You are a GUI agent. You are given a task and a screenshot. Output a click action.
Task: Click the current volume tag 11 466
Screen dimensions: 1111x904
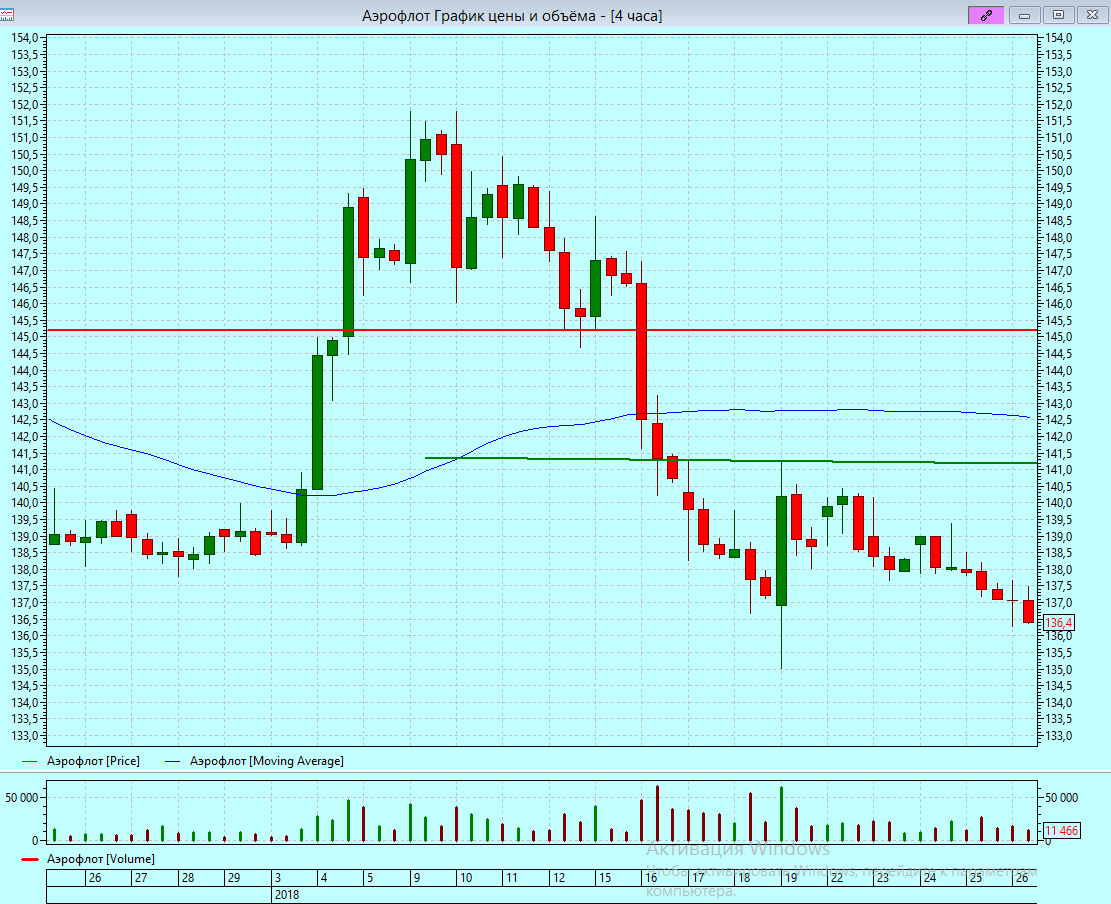click(1061, 830)
